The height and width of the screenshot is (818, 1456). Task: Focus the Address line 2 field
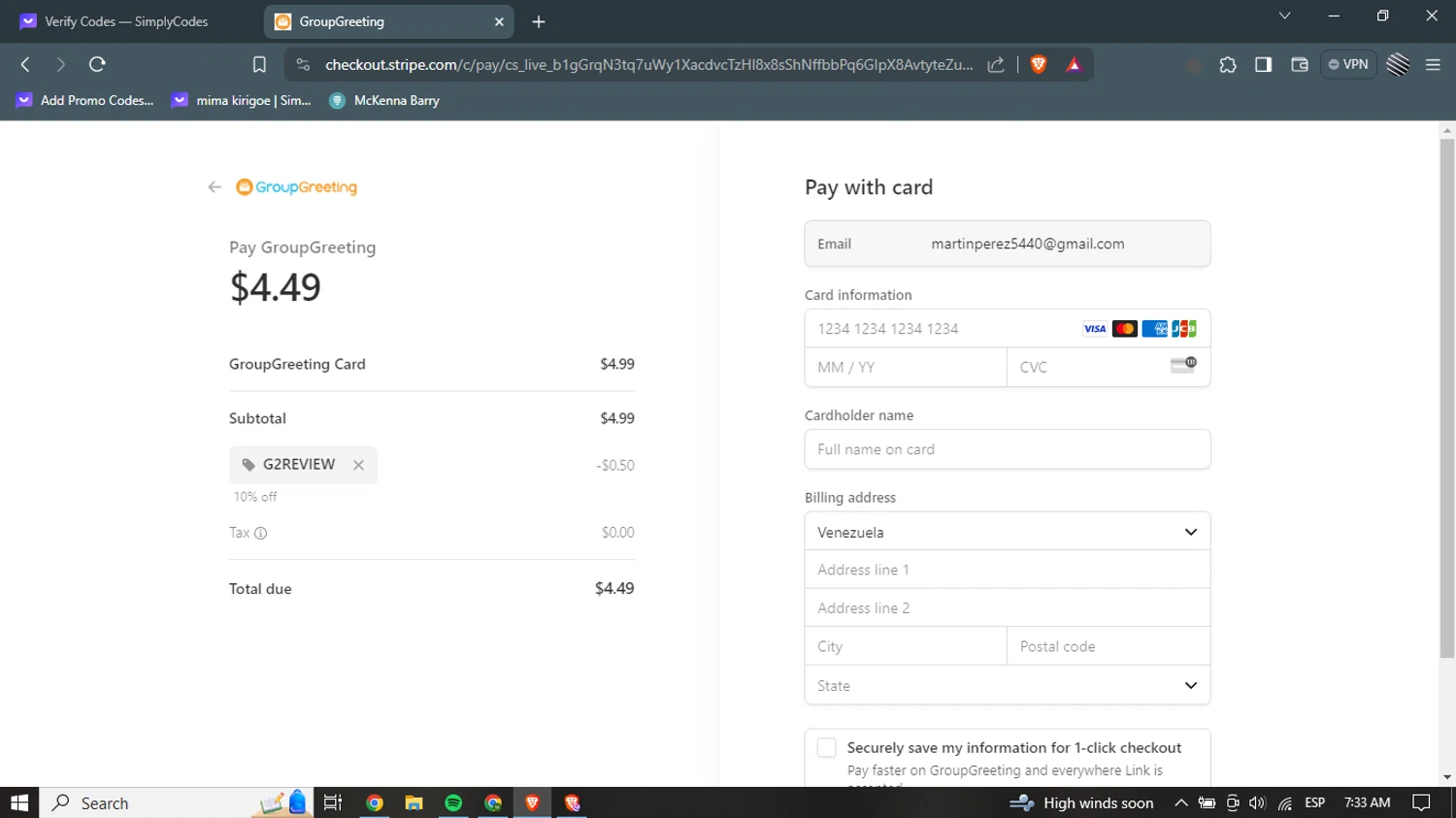coord(1008,608)
